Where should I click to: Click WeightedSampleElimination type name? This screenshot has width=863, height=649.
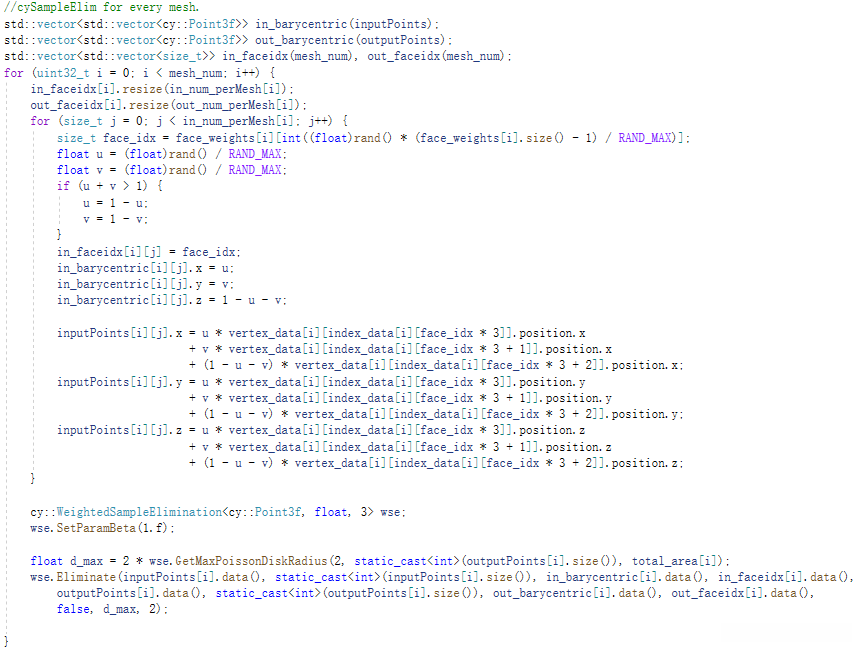(x=139, y=512)
